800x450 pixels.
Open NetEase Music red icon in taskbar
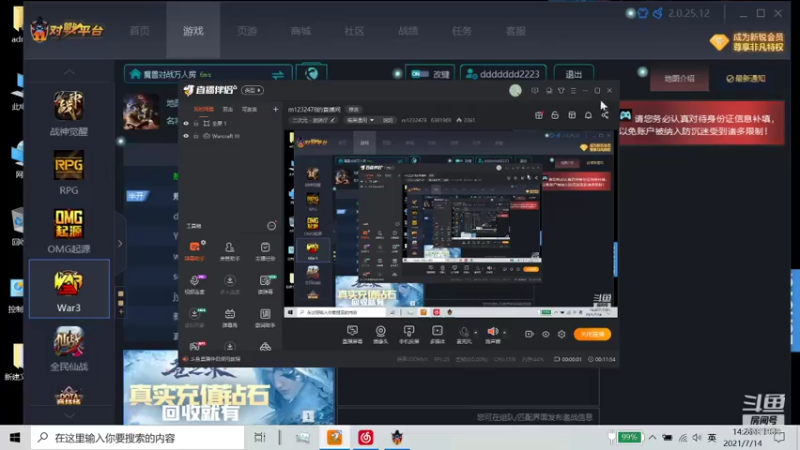coord(366,437)
